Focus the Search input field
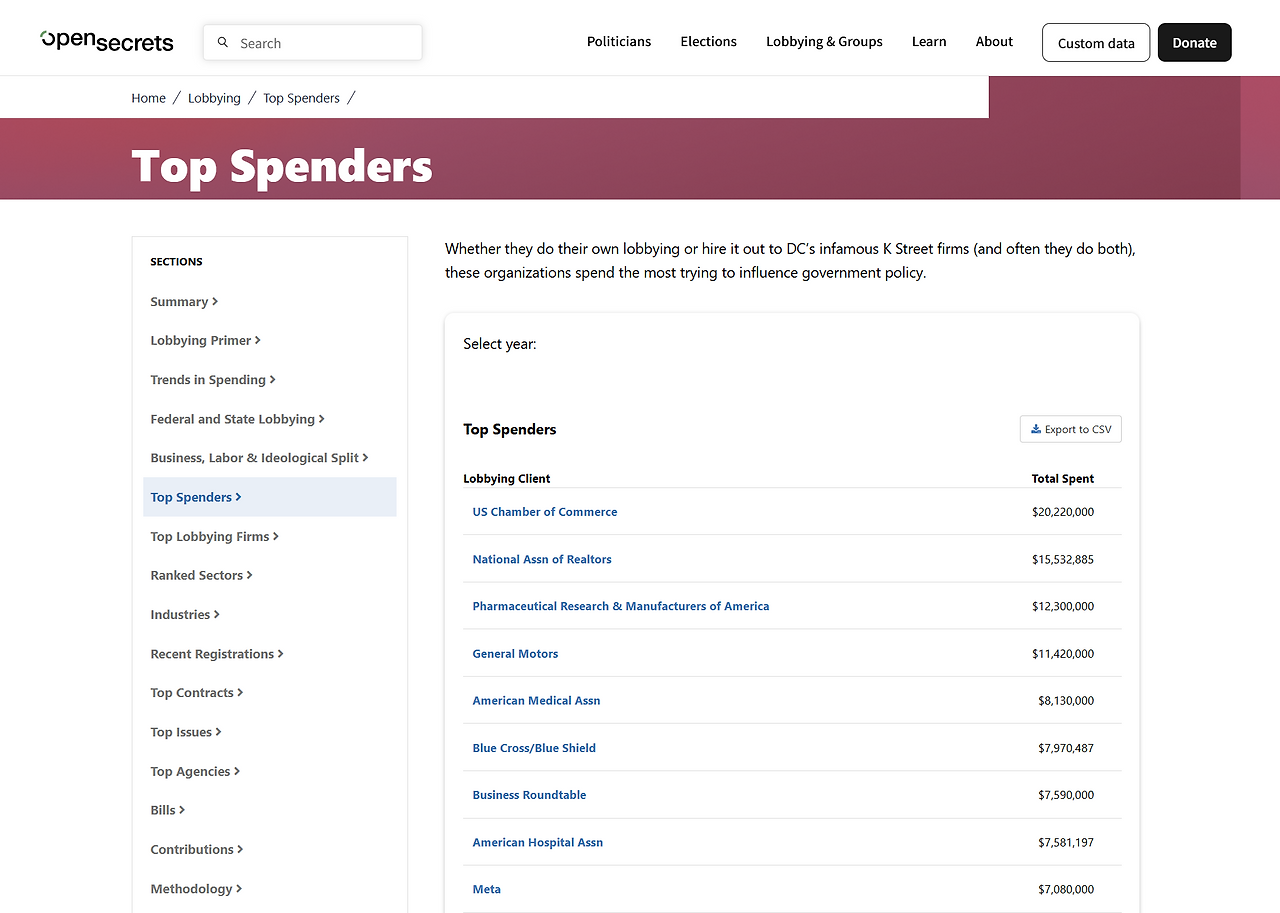Viewport: 1280px width, 913px height. [x=313, y=43]
